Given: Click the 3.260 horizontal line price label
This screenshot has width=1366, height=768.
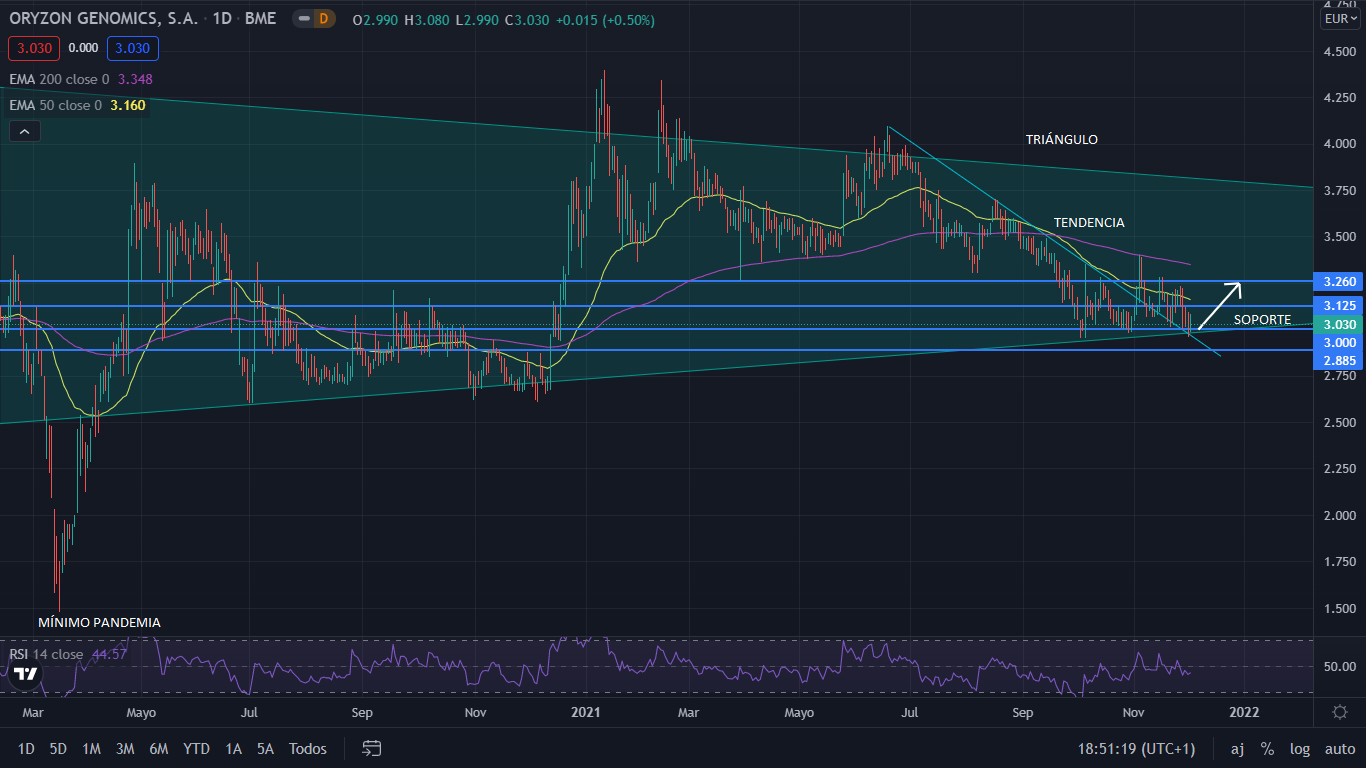Looking at the screenshot, I should (1339, 282).
